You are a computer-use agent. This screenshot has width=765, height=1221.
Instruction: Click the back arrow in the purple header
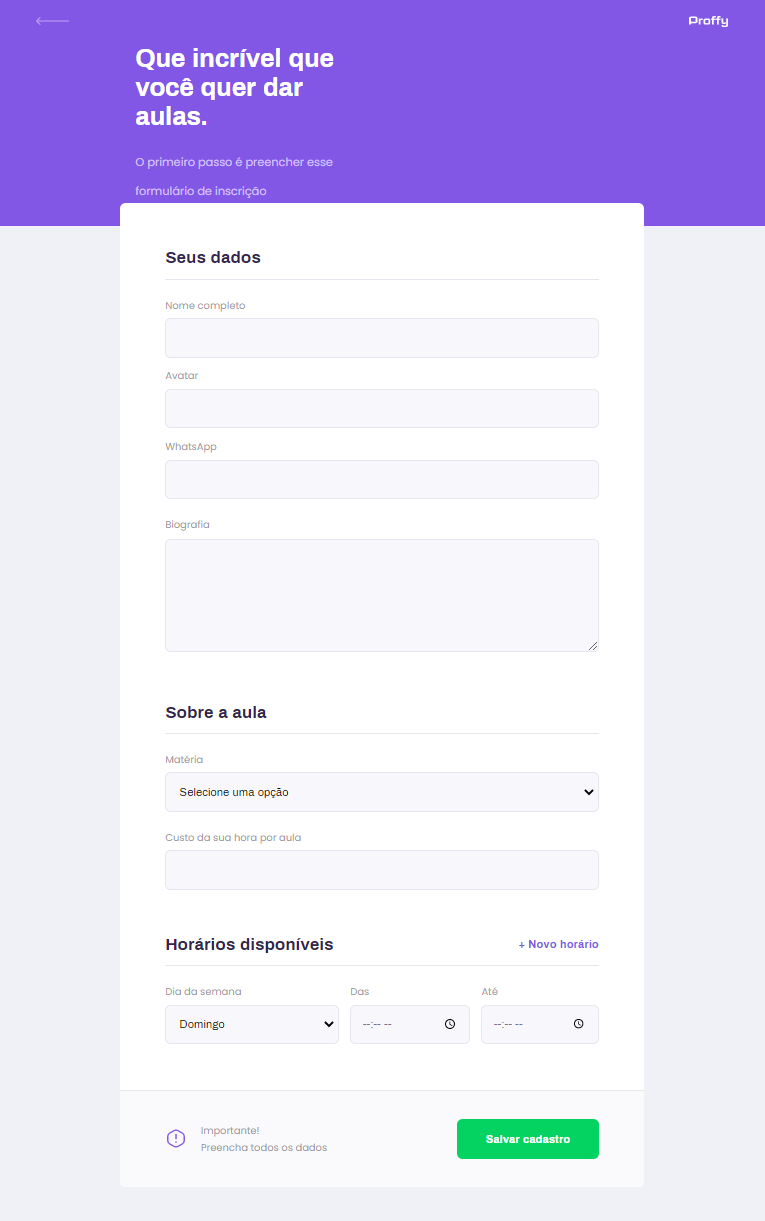52,20
